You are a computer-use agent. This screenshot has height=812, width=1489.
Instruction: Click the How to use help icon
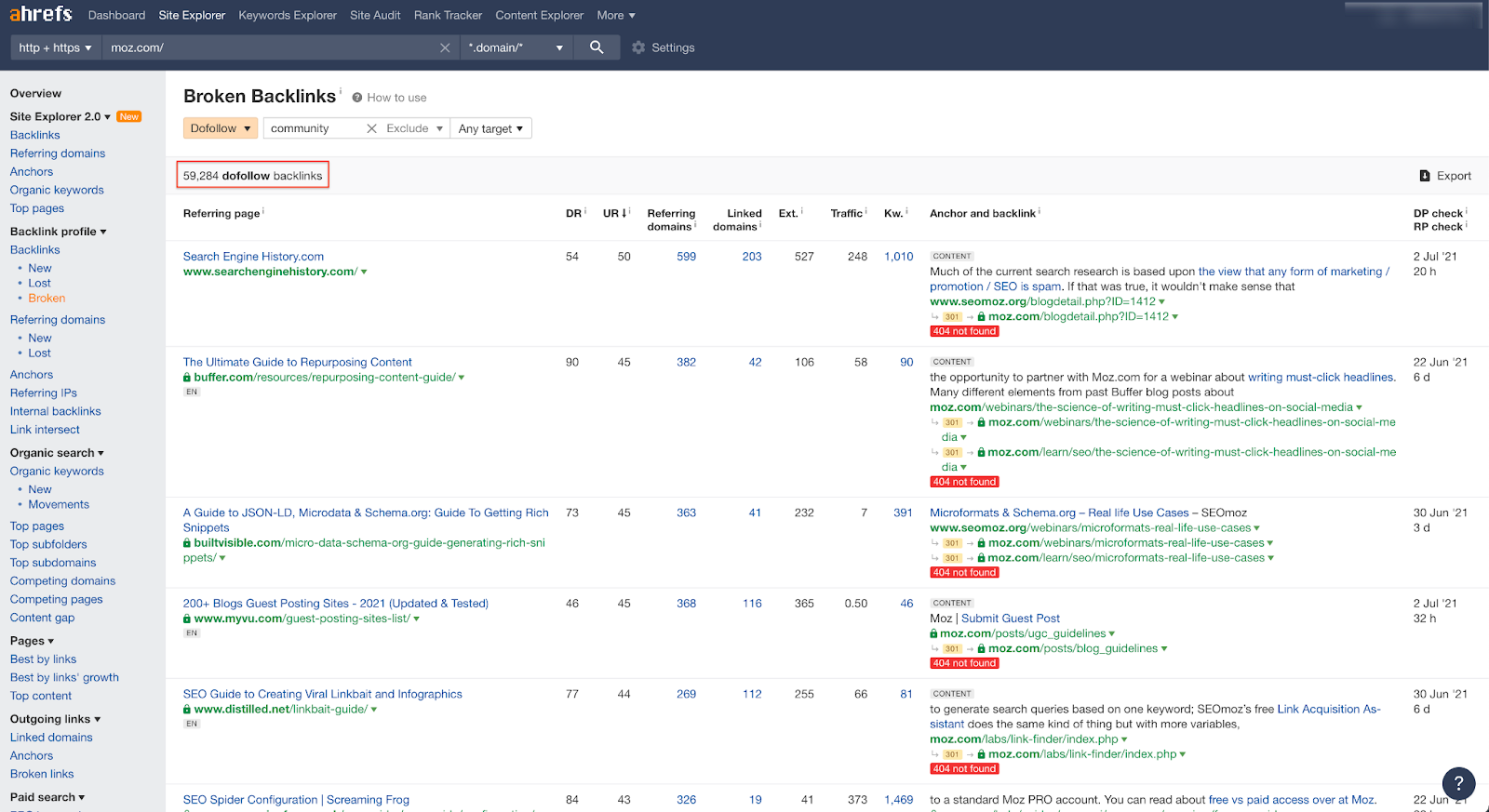pyautogui.click(x=356, y=98)
